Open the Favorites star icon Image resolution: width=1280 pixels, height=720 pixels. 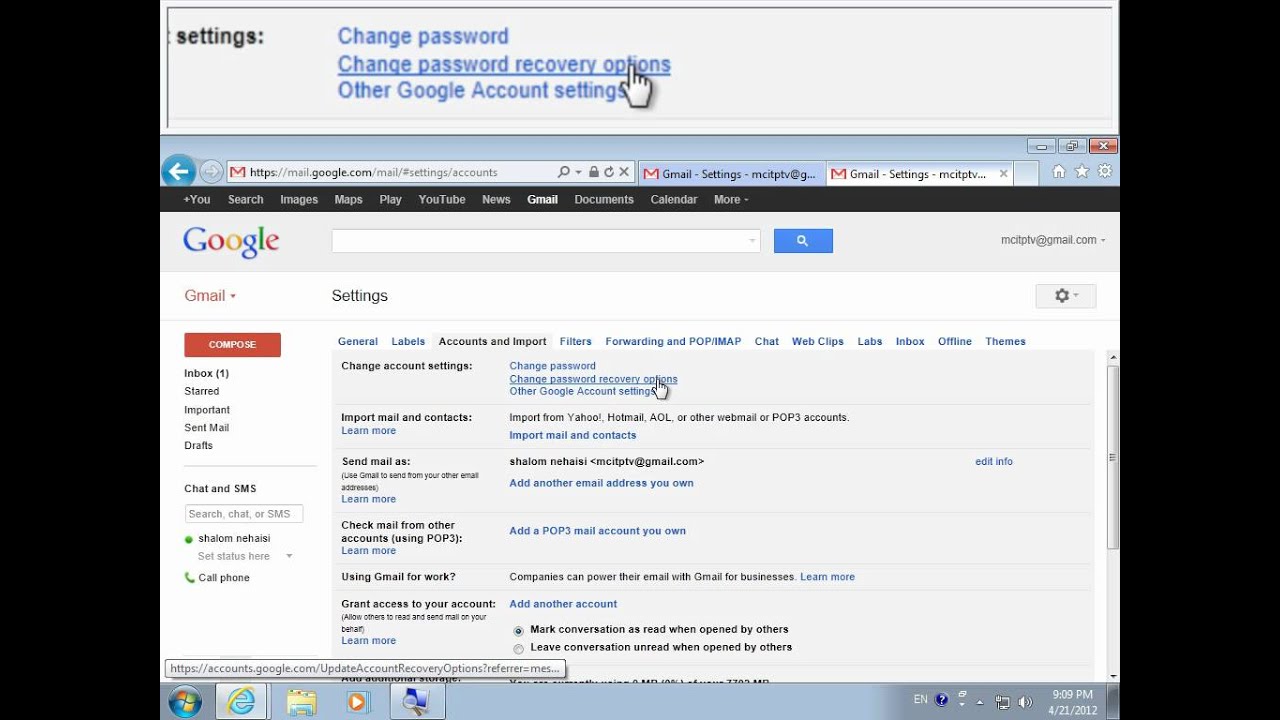tap(1082, 172)
